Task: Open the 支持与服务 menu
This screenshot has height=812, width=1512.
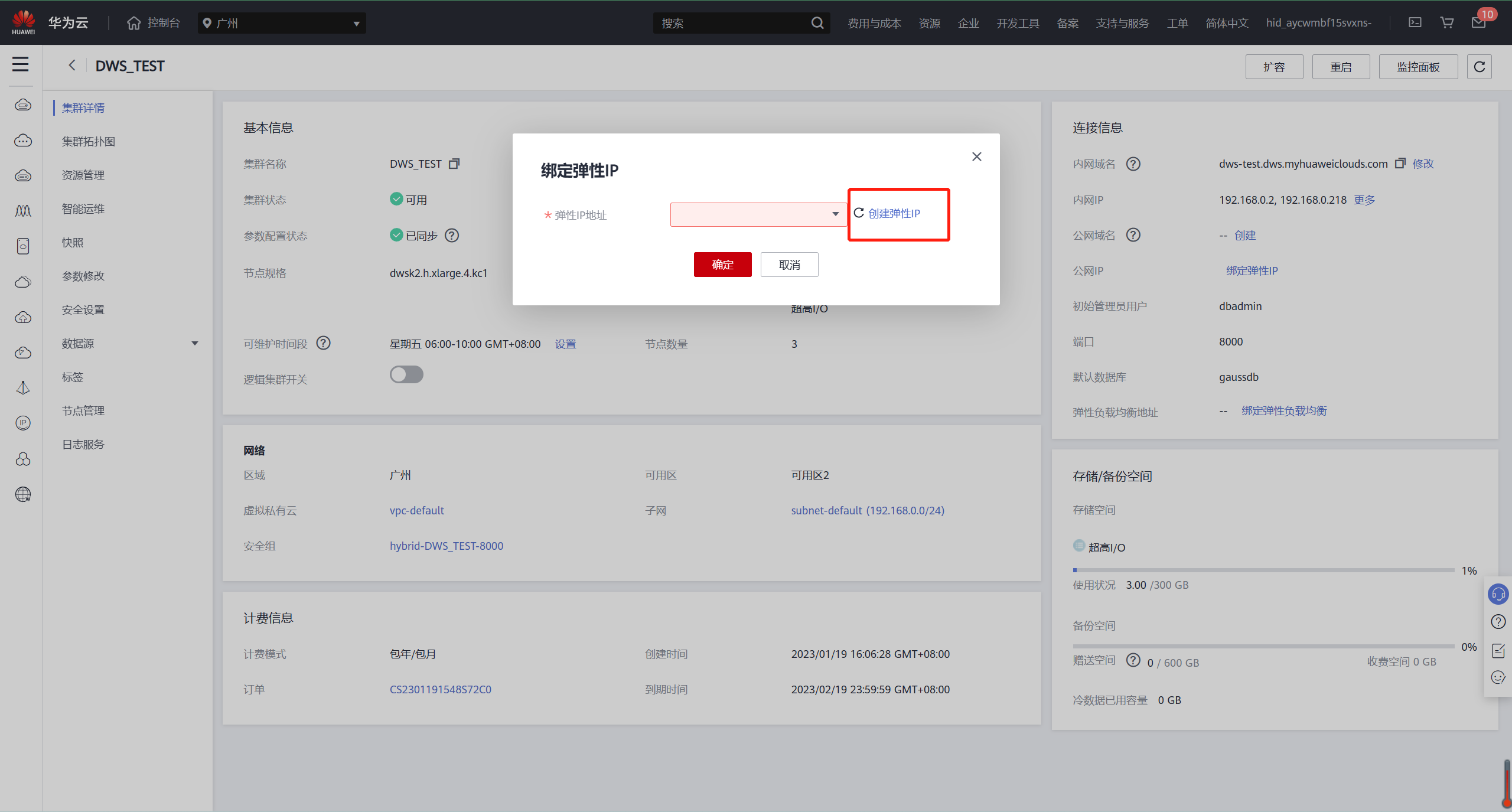Action: [1123, 23]
